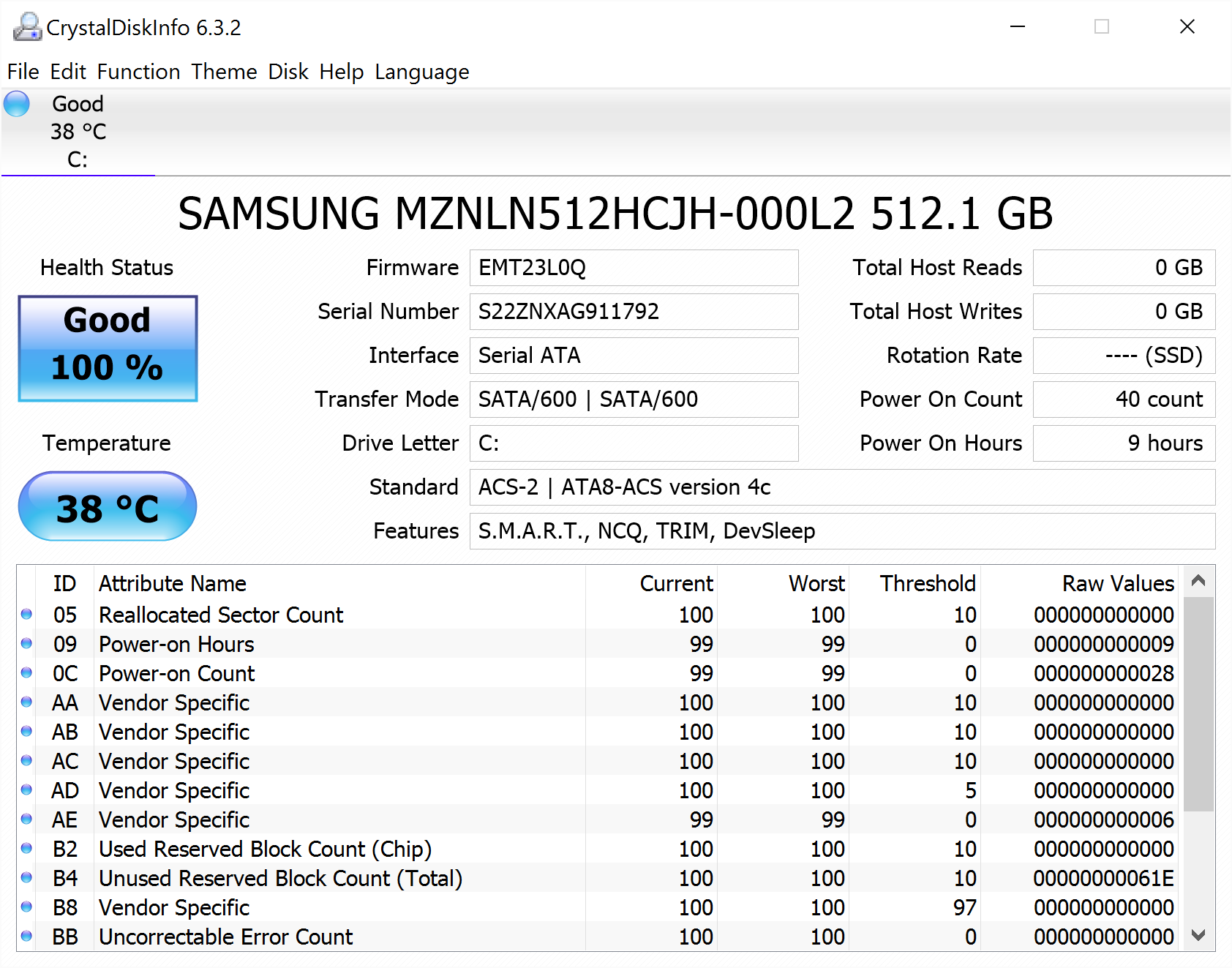Select the Raw Values column header
The height and width of the screenshot is (968, 1232).
[x=1117, y=583]
